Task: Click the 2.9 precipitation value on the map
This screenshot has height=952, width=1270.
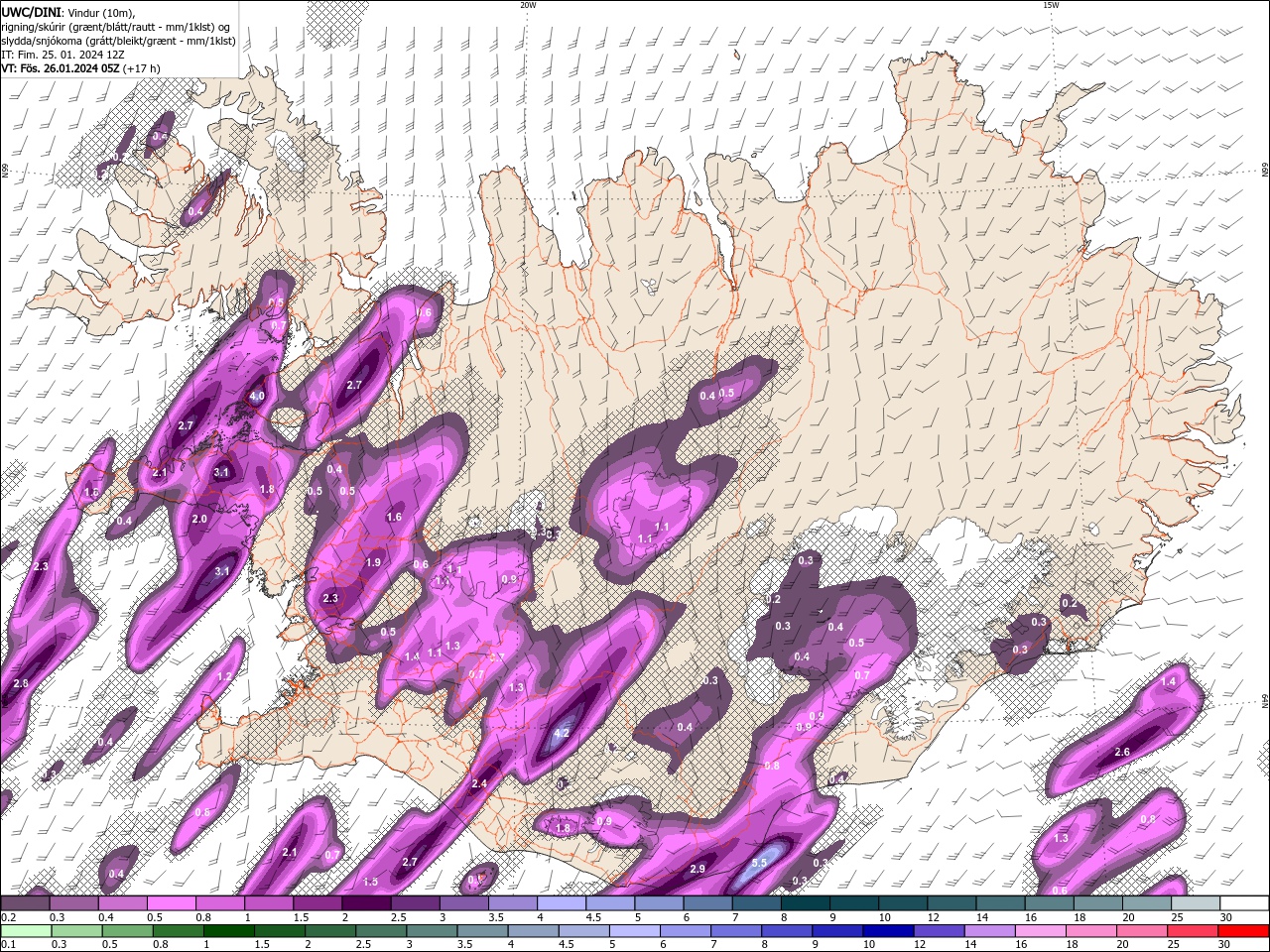Action: 698,869
